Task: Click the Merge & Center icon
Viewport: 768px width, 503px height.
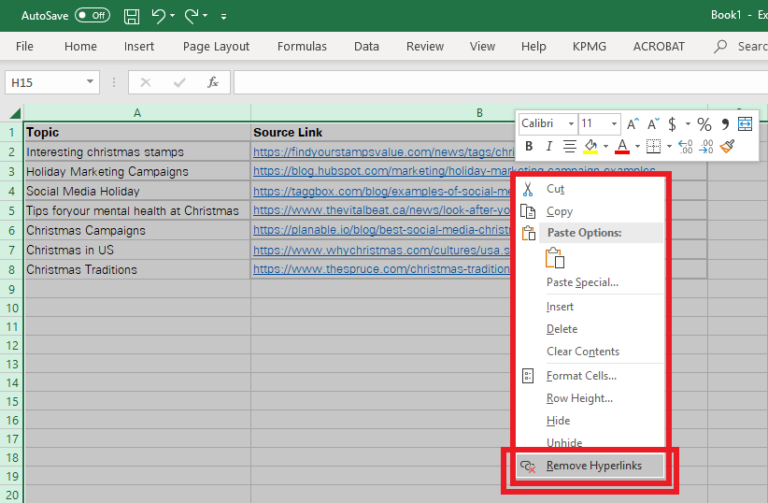Action: click(x=744, y=124)
